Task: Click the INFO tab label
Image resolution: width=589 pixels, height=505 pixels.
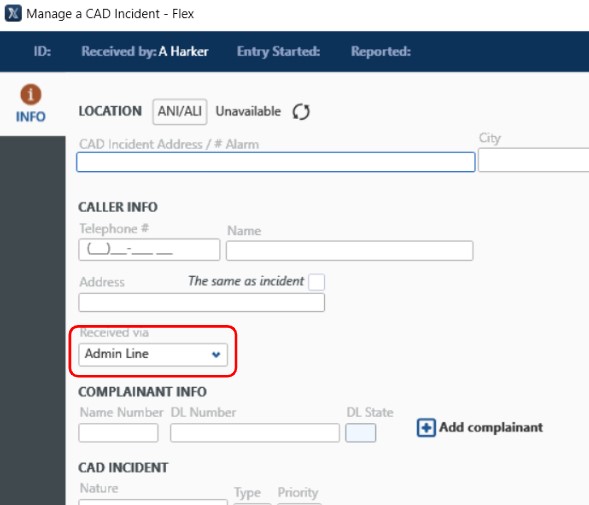Action: coord(31,117)
